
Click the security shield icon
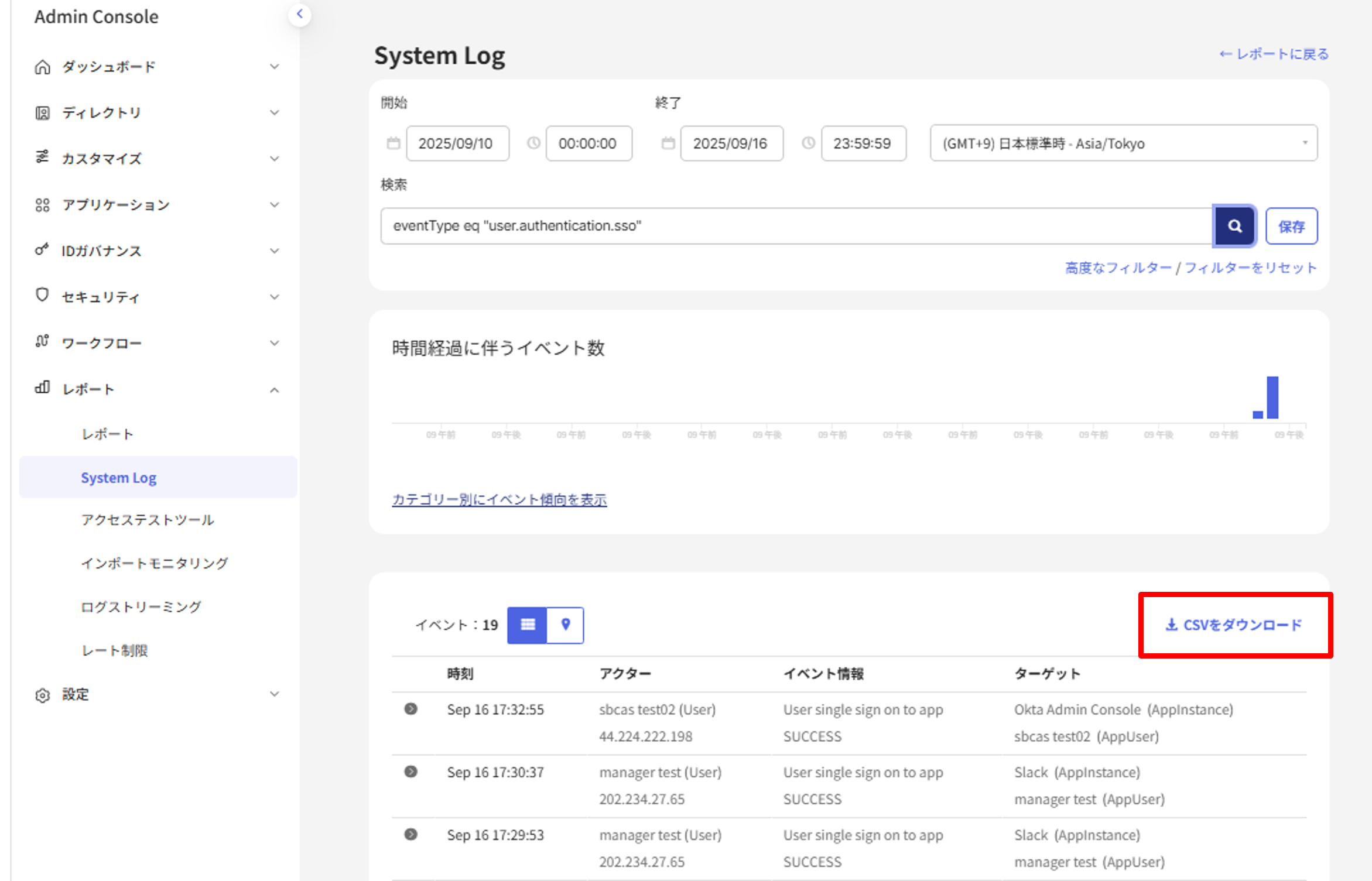(42, 295)
